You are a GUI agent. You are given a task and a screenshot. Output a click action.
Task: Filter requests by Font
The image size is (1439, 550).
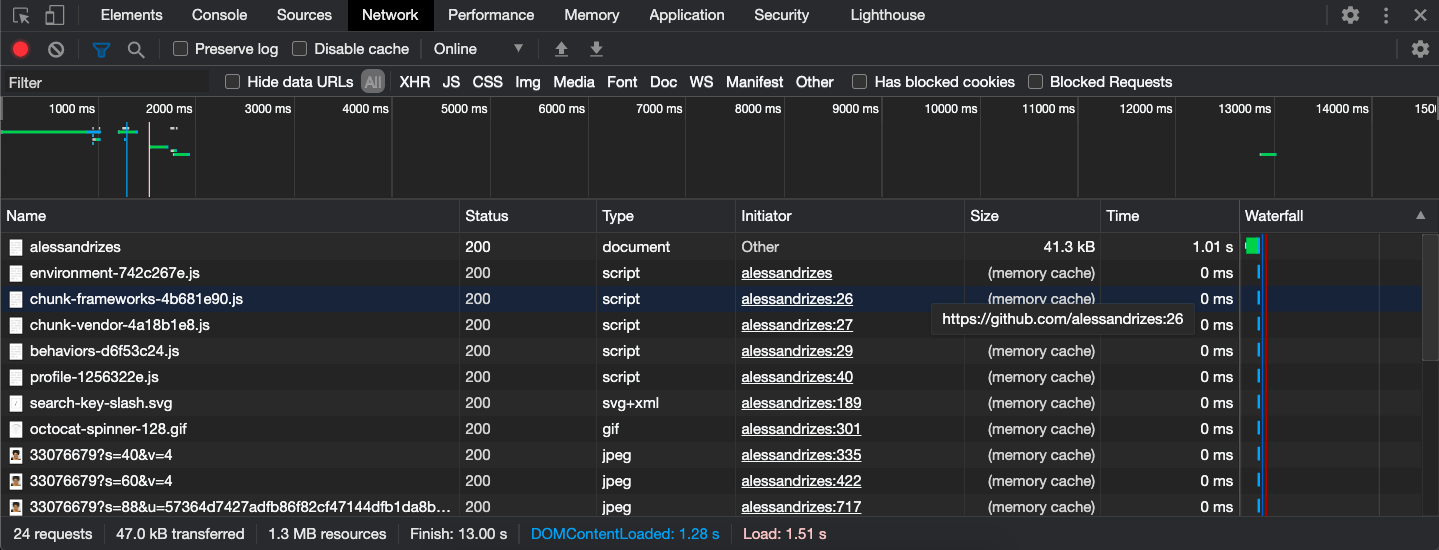coord(622,82)
